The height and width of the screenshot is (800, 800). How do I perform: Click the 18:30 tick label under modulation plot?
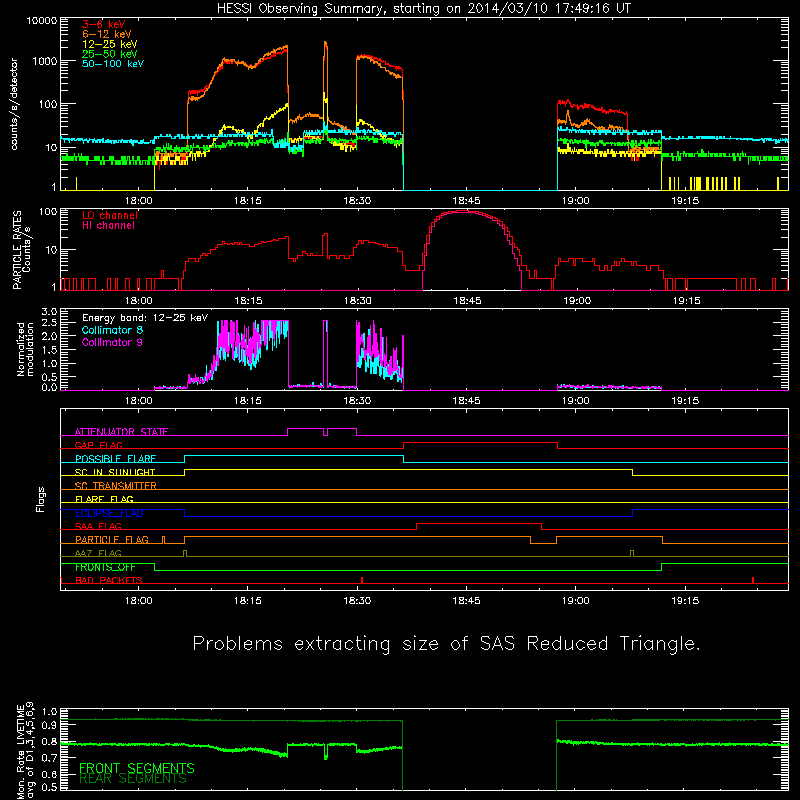357,401
